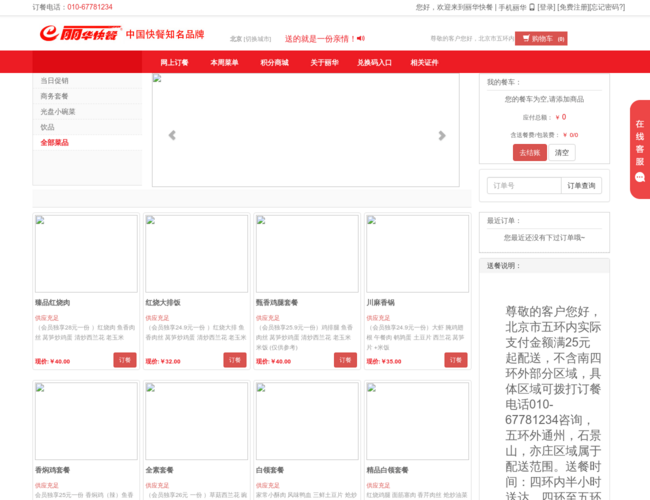Select the 商务套餐 category
650x500 pixels.
click(x=55, y=97)
